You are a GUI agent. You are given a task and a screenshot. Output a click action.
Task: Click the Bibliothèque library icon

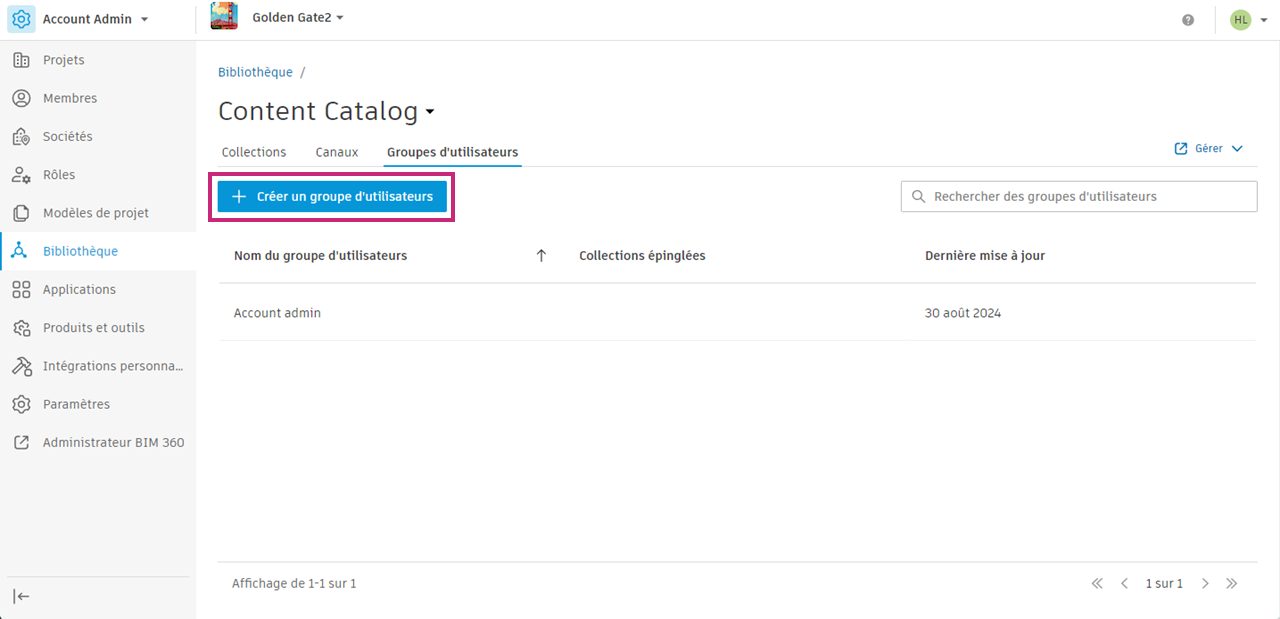coord(21,251)
